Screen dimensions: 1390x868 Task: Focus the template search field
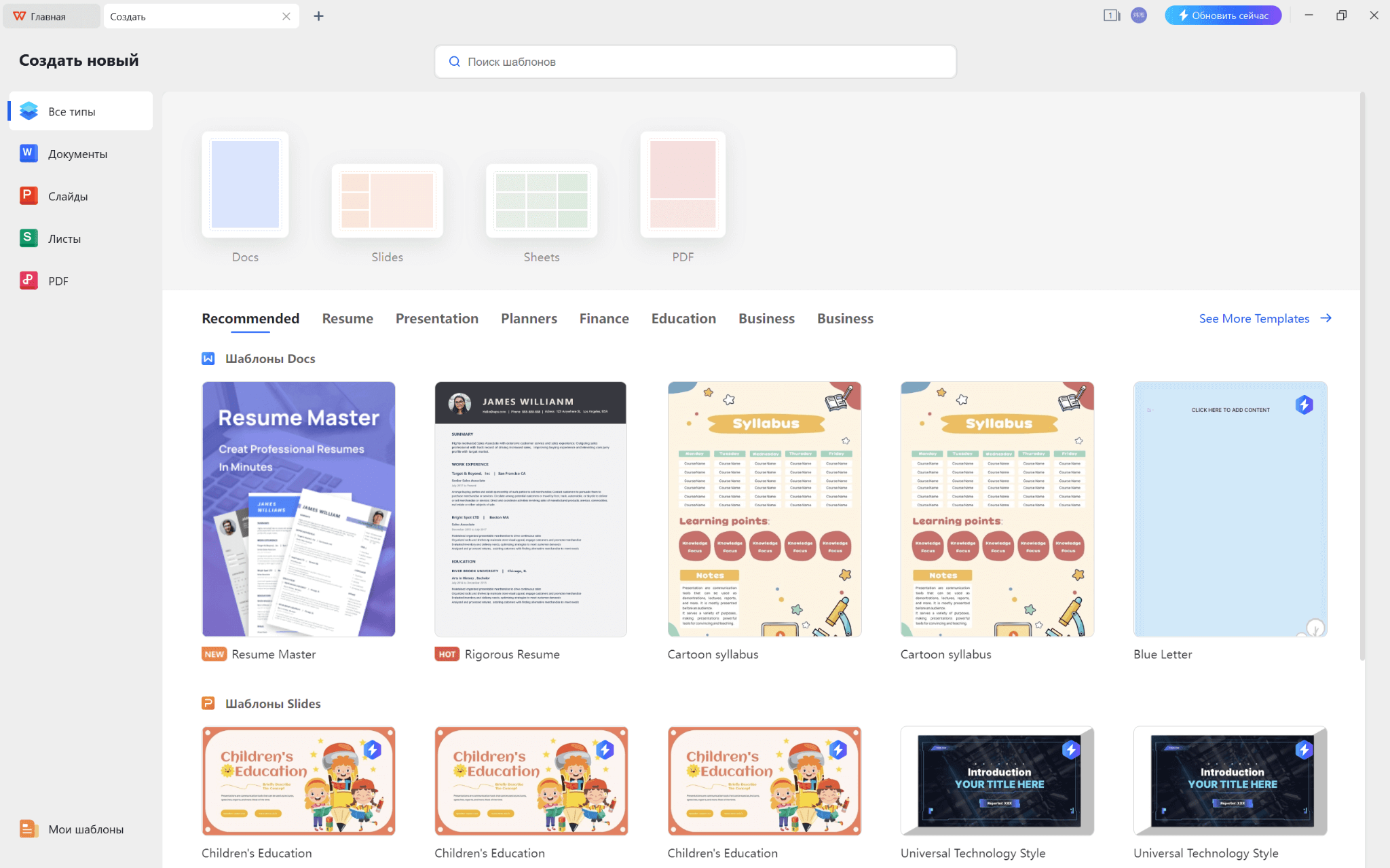[x=695, y=62]
